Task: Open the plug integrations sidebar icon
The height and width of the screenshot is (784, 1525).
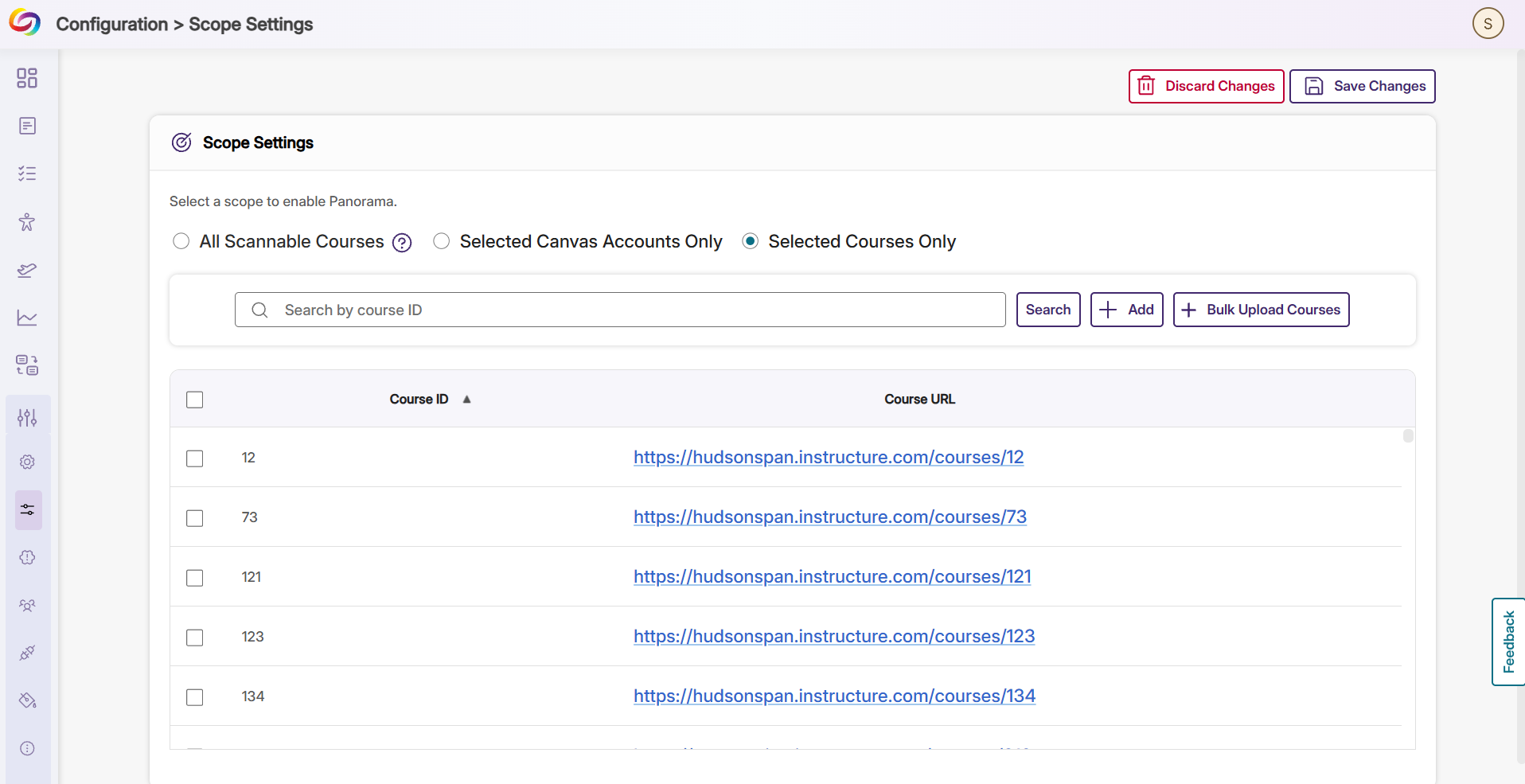Action: coord(27,653)
